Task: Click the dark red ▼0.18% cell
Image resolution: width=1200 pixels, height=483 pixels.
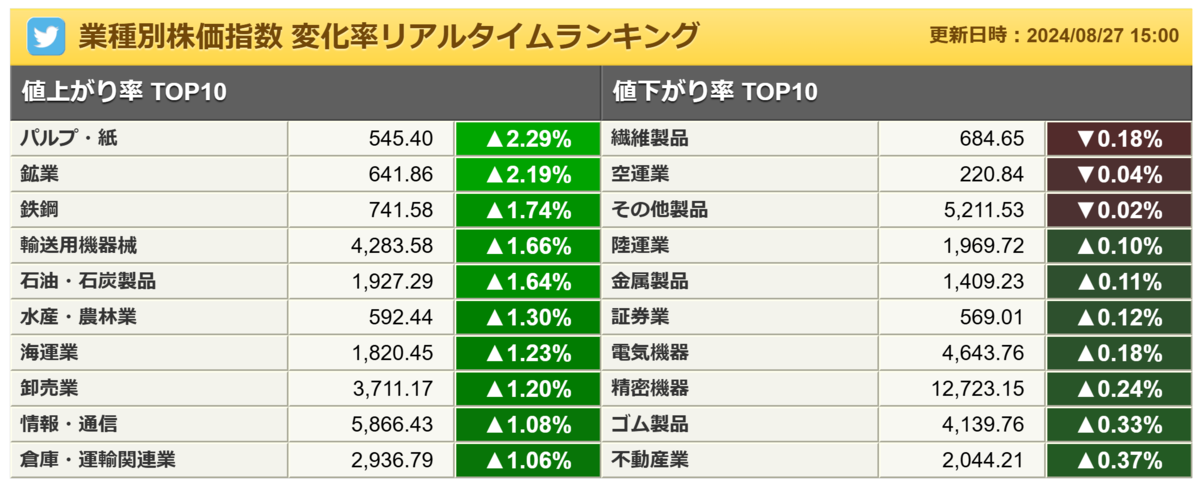Action: pyautogui.click(x=1118, y=139)
